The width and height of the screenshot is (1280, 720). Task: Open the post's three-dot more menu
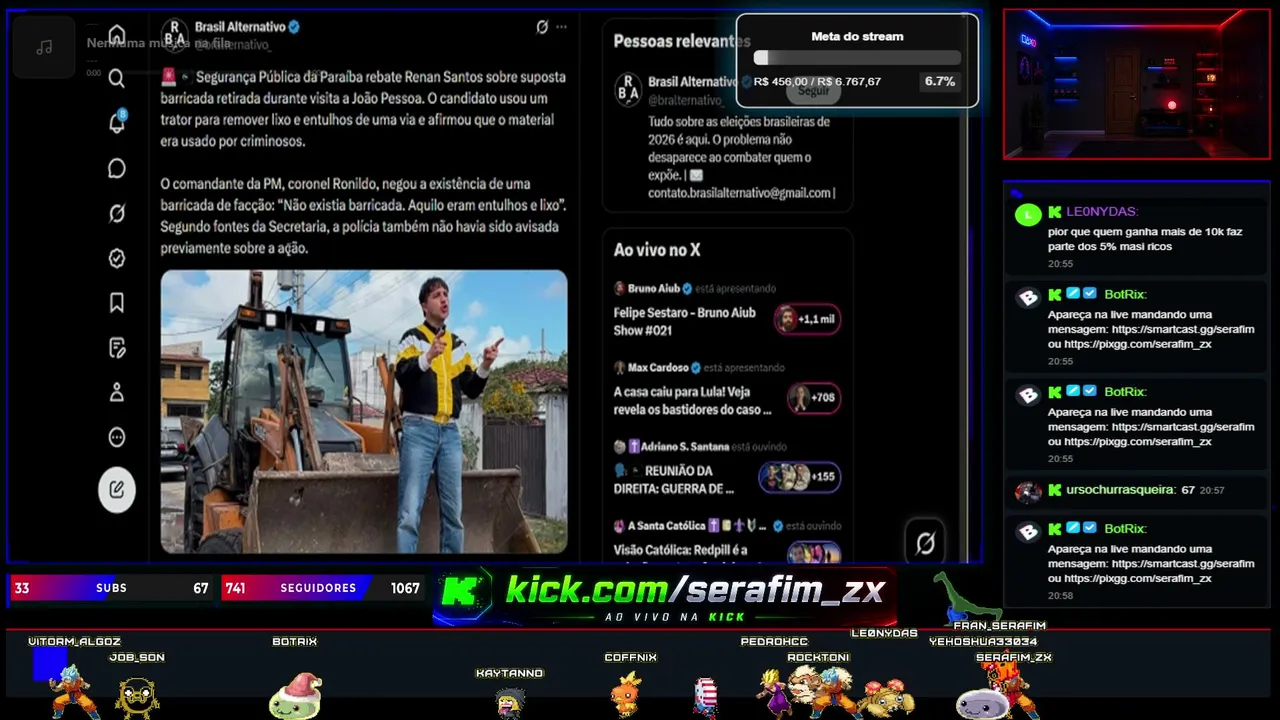561,27
